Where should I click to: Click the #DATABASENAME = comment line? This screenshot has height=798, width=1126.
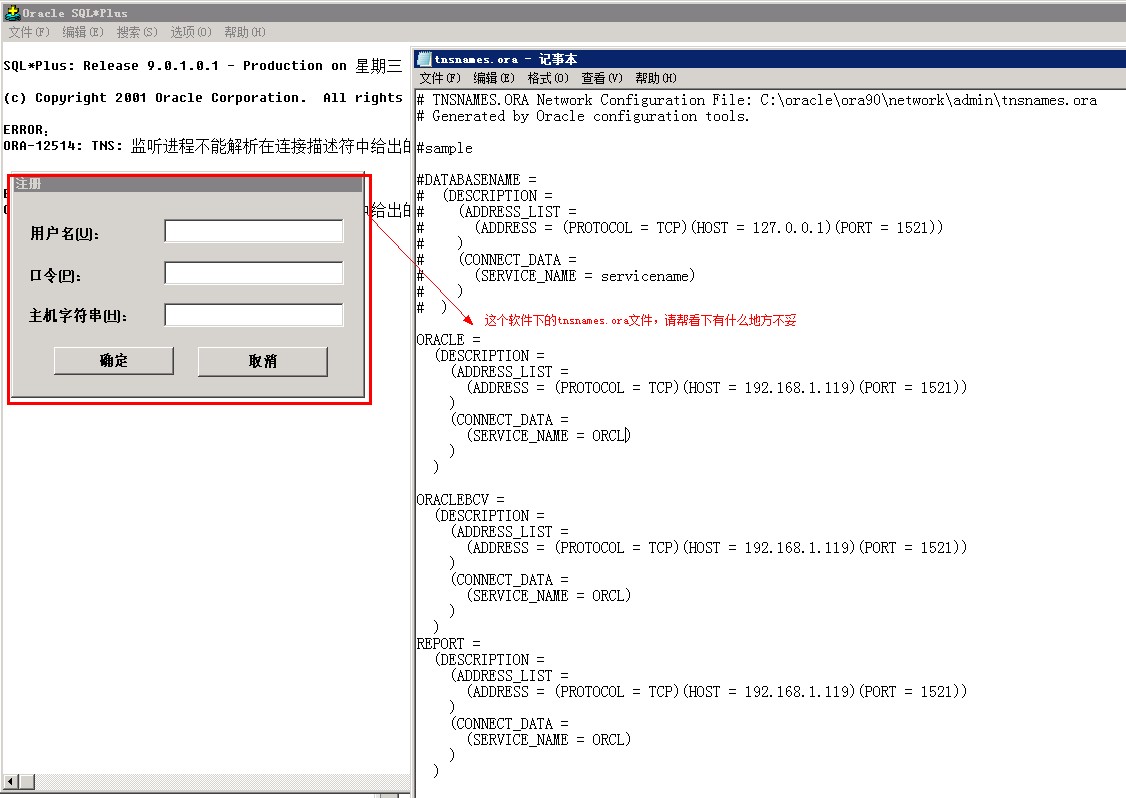(476, 180)
